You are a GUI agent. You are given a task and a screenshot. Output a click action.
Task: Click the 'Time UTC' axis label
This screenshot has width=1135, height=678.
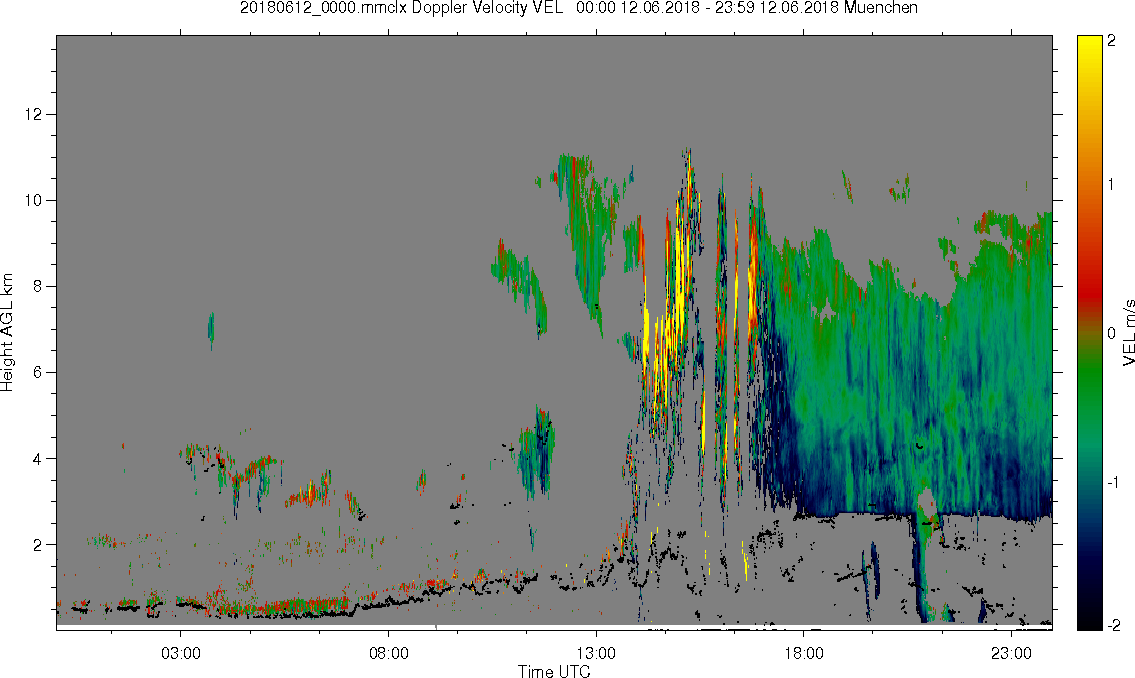click(x=554, y=671)
